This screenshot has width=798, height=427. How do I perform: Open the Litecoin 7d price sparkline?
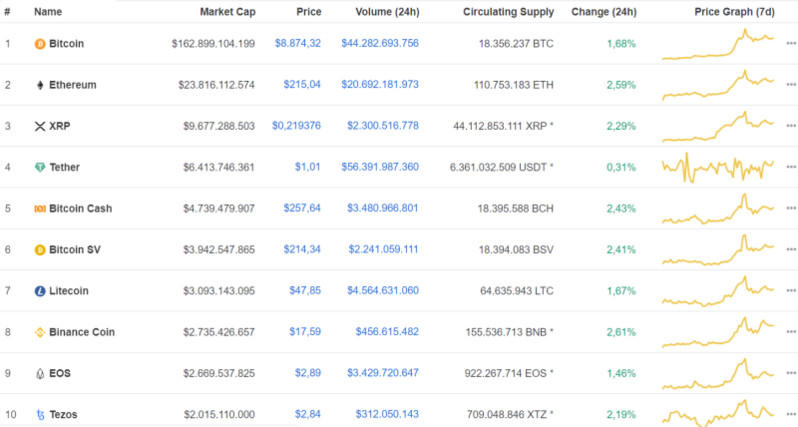pos(717,291)
